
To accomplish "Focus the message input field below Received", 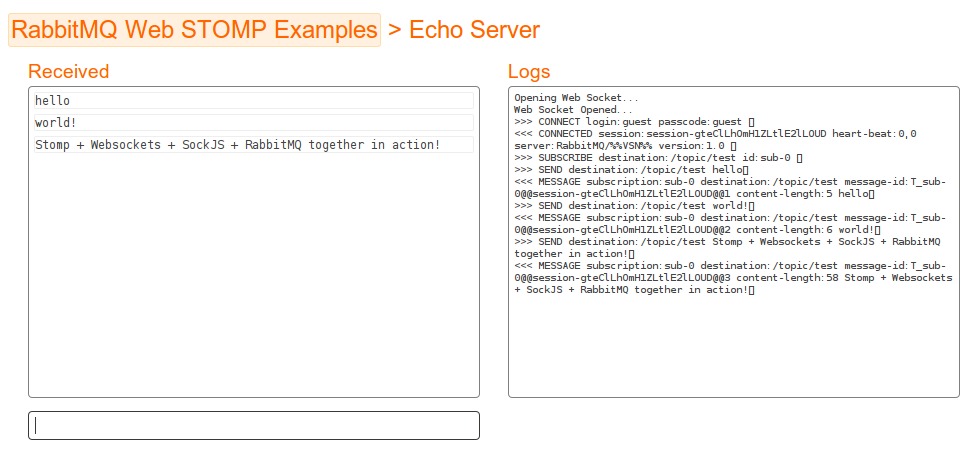I will (x=254, y=425).
